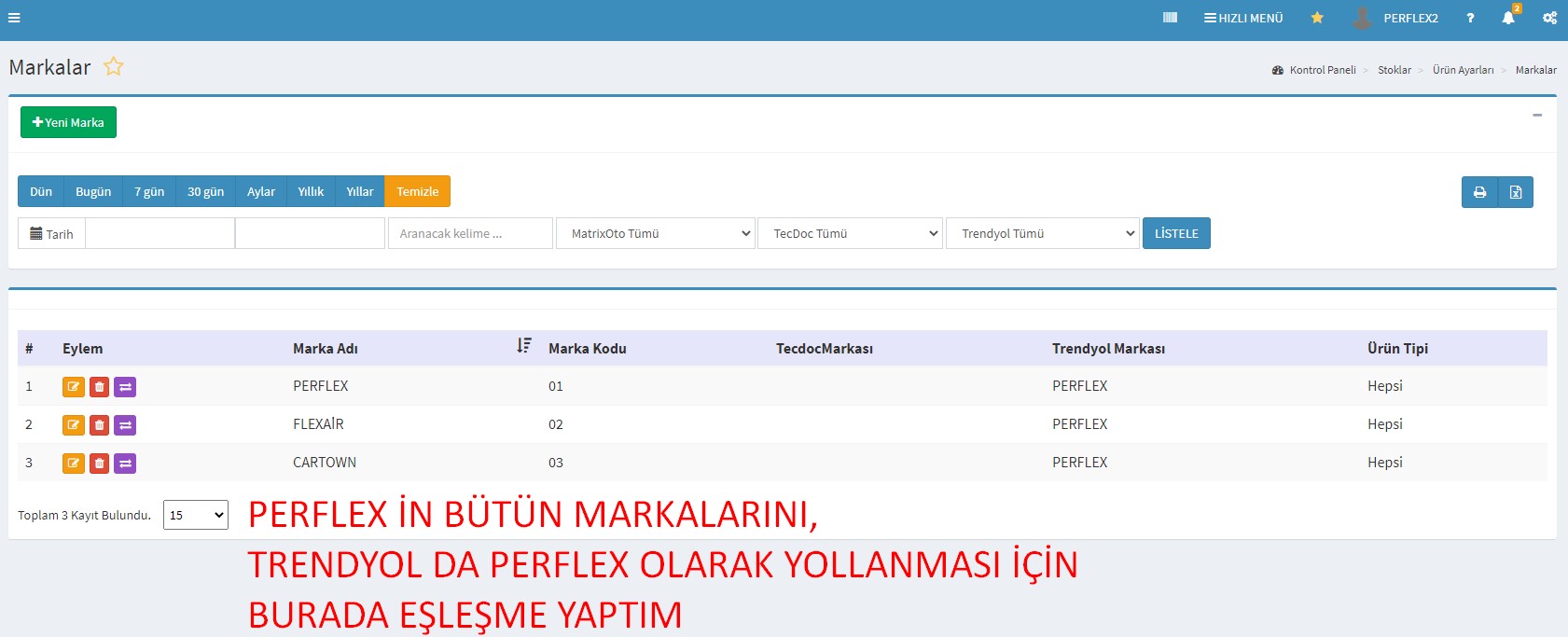Screen dimensions: 1568x637
Task: Select the 30 gün date filter
Action: coord(205,191)
